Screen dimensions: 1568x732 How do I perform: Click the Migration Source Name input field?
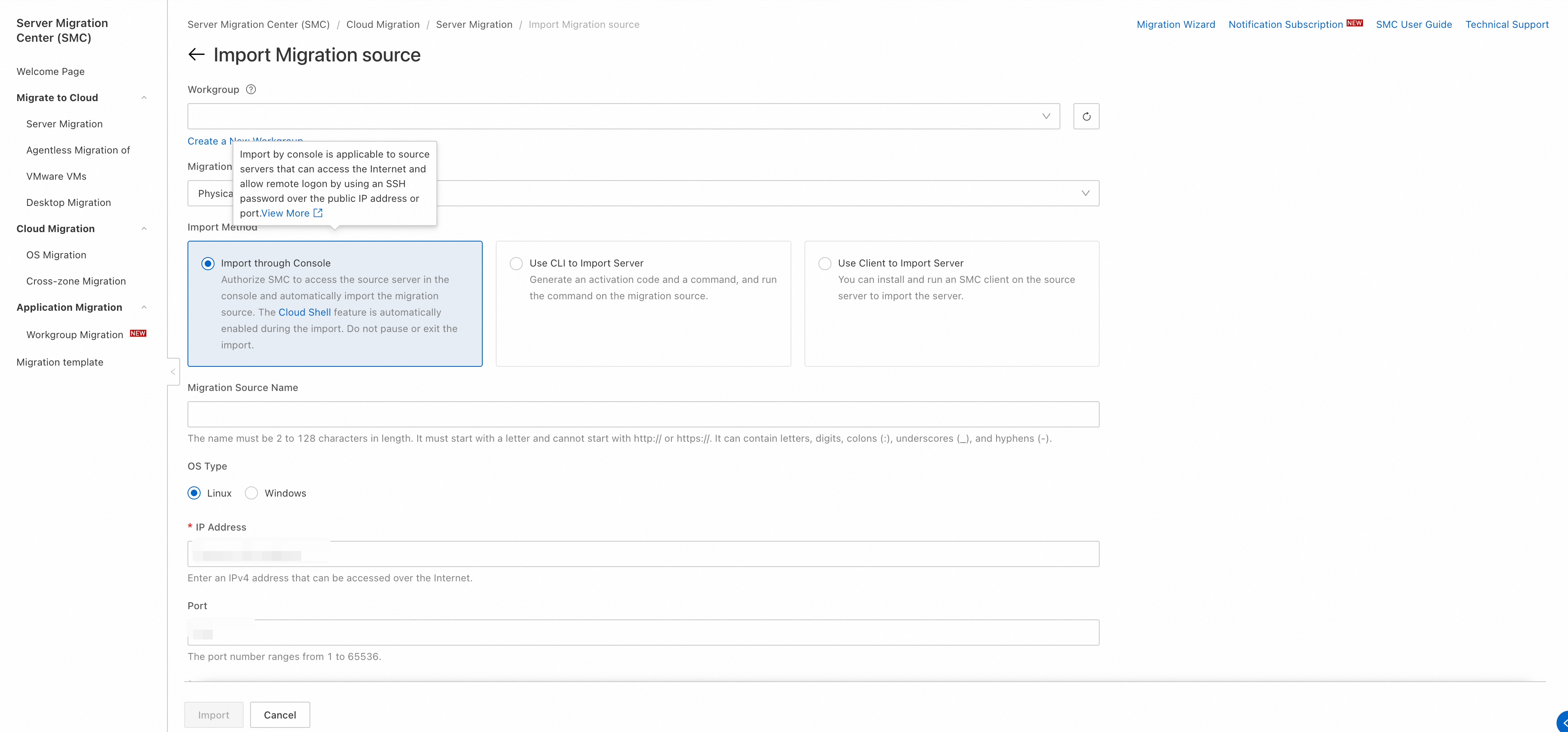[643, 414]
